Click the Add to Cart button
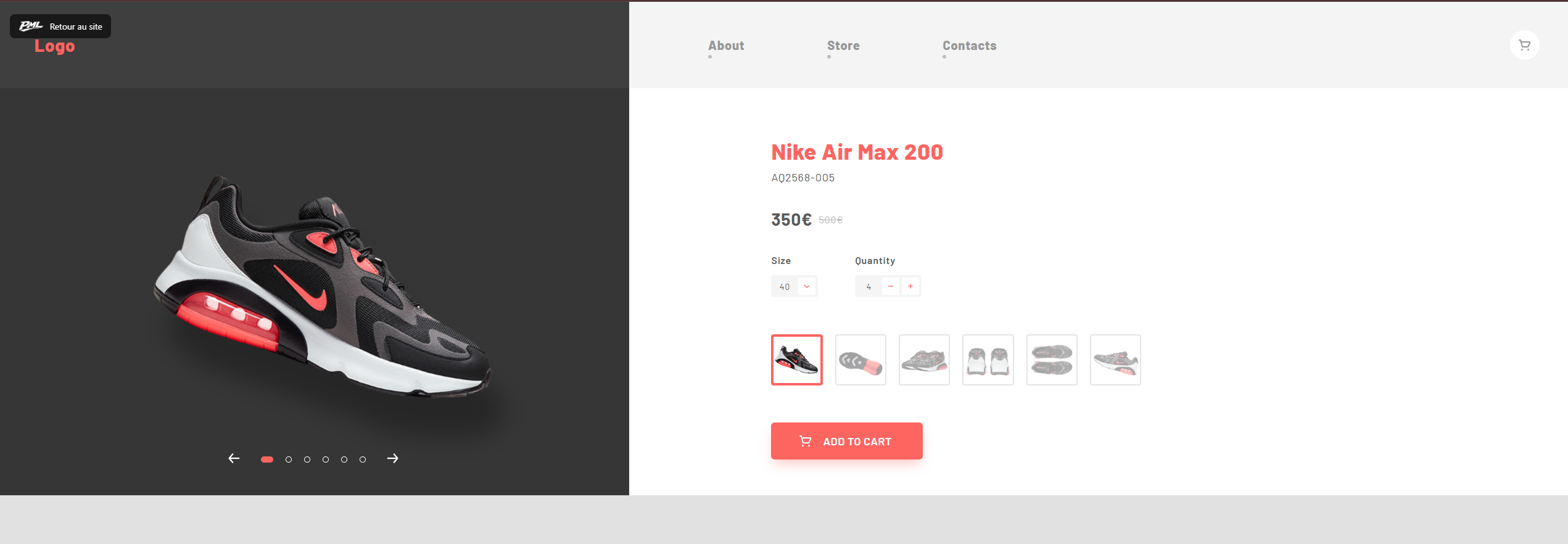This screenshot has height=544, width=1568. pyautogui.click(x=846, y=441)
